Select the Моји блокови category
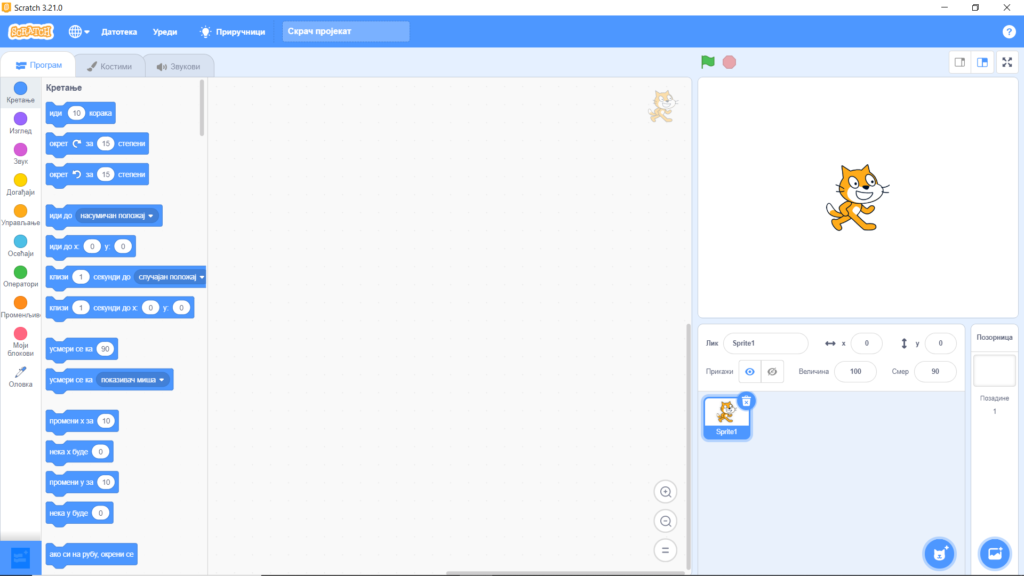1024x576 pixels. (x=20, y=342)
